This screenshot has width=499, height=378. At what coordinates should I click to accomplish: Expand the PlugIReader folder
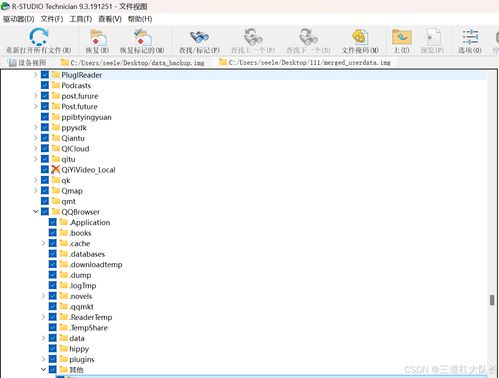coord(36,75)
